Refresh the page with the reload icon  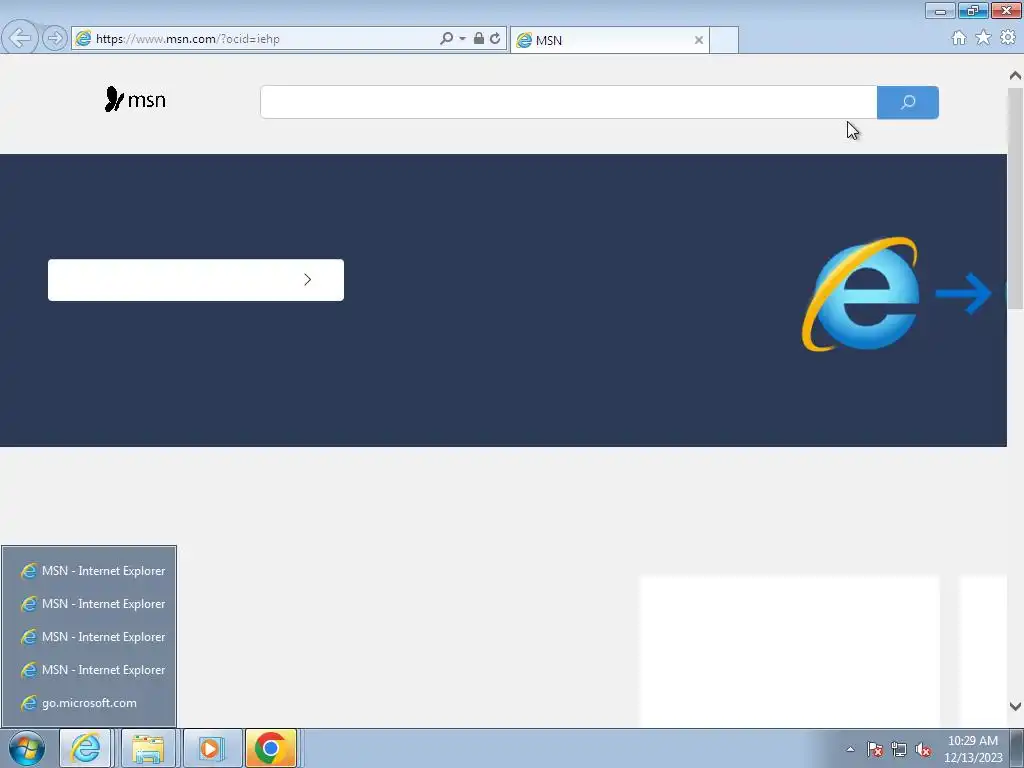[x=495, y=39]
